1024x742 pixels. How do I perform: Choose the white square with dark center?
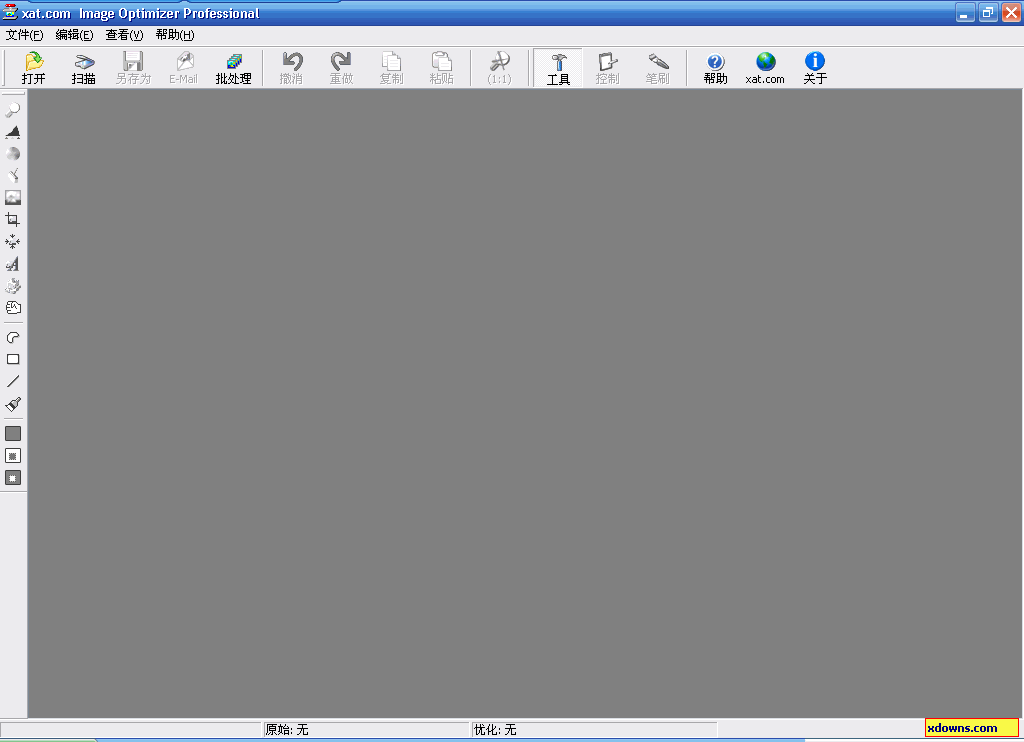point(13,456)
